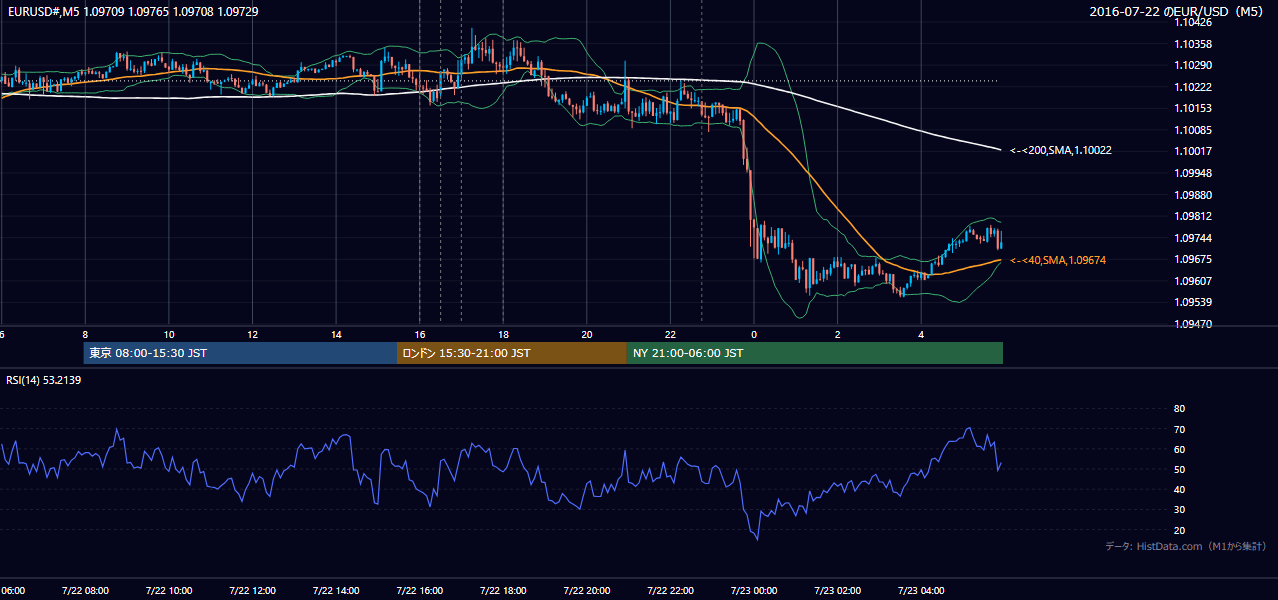The image size is (1278, 600).
Task: Click price axis value 1.09607
Action: click(1193, 281)
